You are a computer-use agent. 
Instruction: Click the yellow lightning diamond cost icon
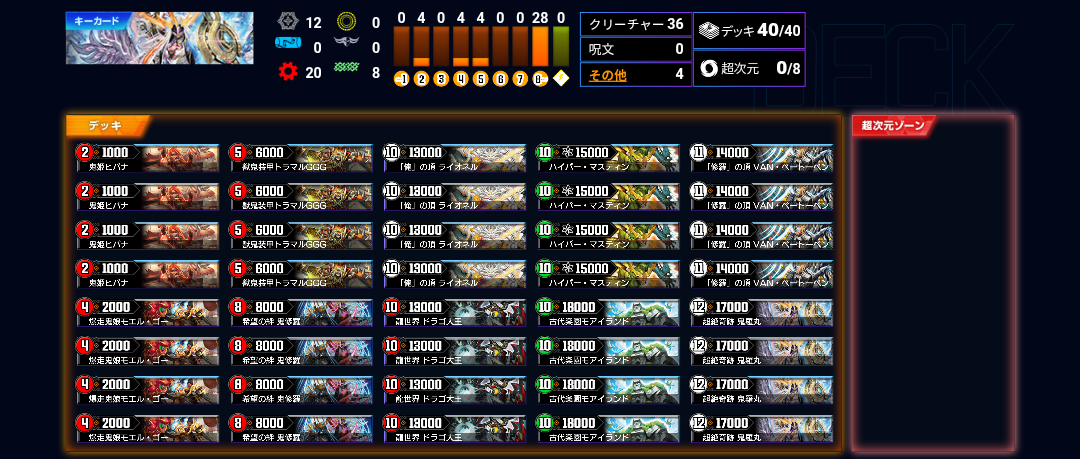tap(561, 79)
